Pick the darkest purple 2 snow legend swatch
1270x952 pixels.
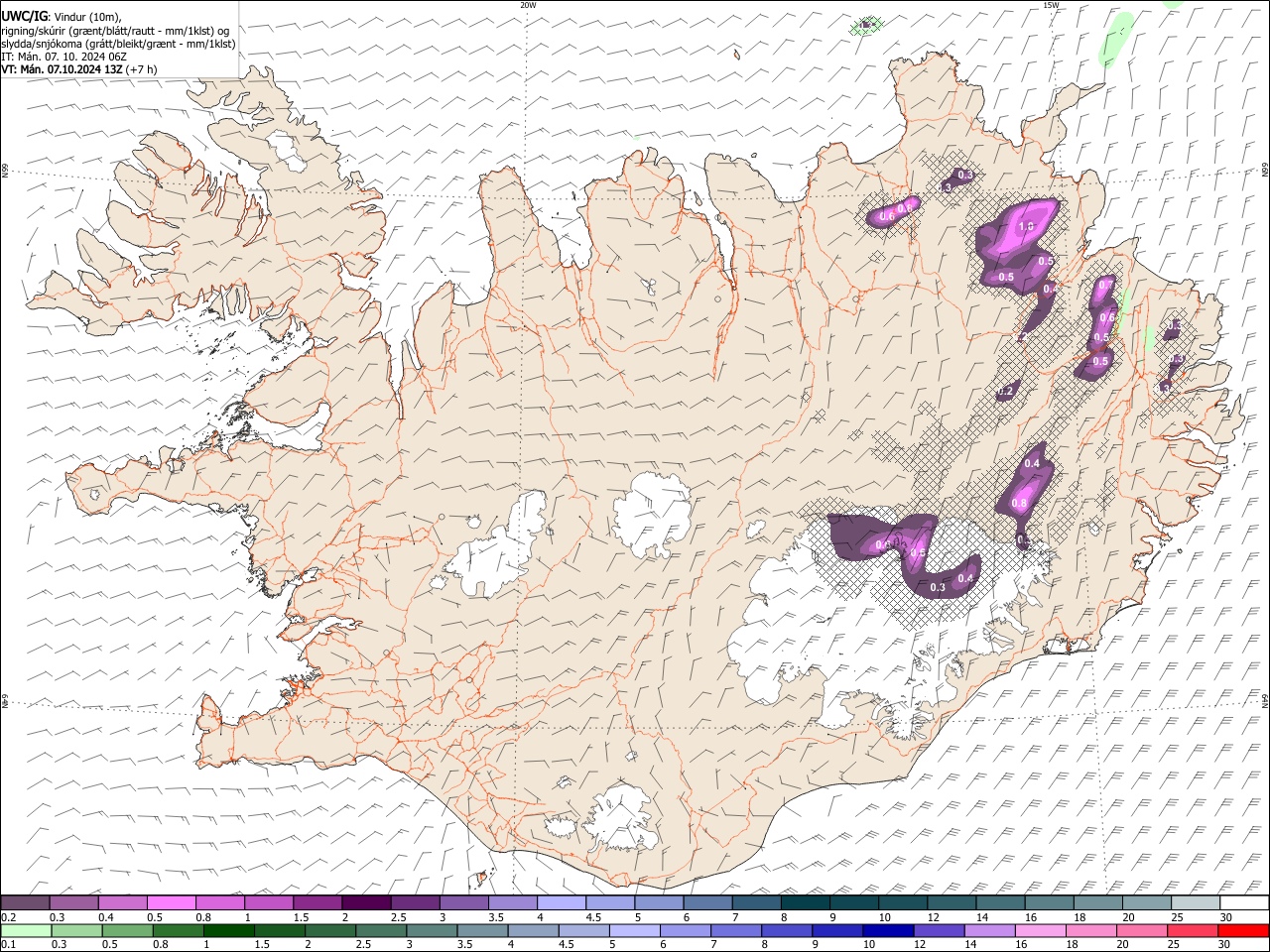366,903
